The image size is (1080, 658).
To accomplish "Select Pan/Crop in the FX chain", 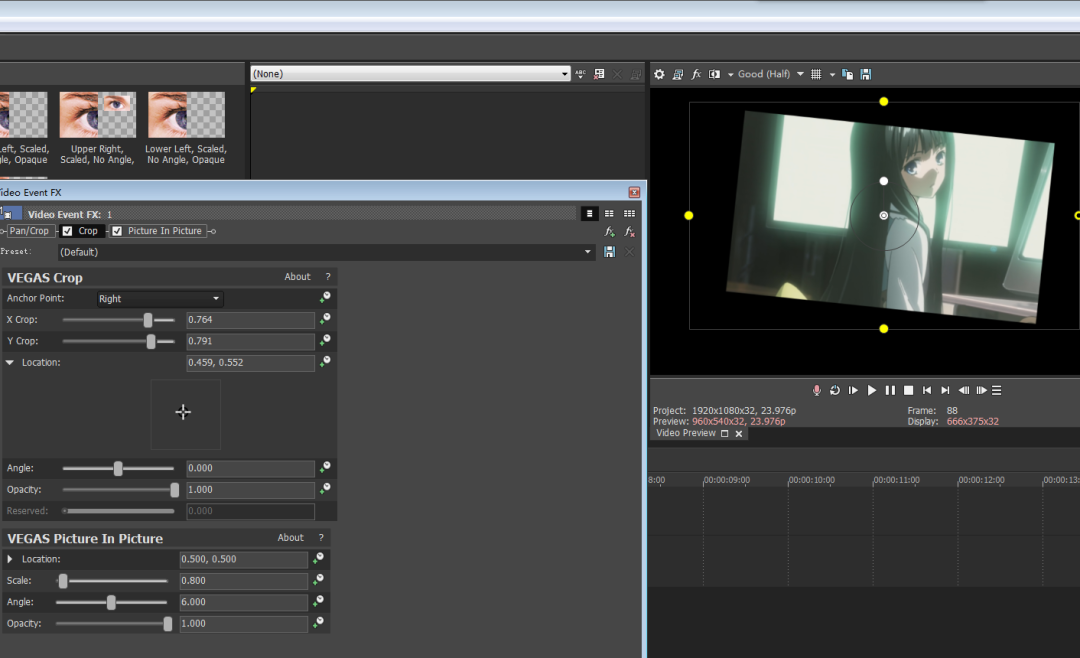I will click(29, 231).
